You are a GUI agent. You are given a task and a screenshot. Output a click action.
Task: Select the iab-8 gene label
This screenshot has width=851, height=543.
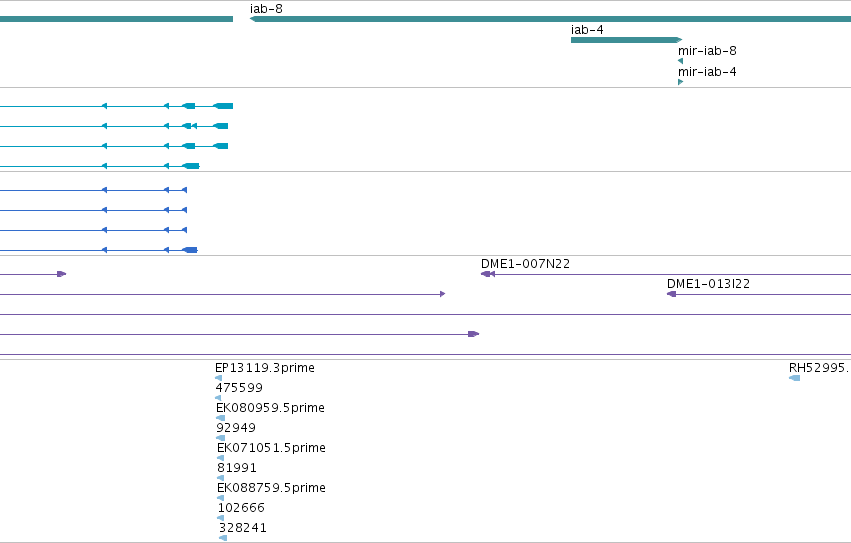(266, 9)
